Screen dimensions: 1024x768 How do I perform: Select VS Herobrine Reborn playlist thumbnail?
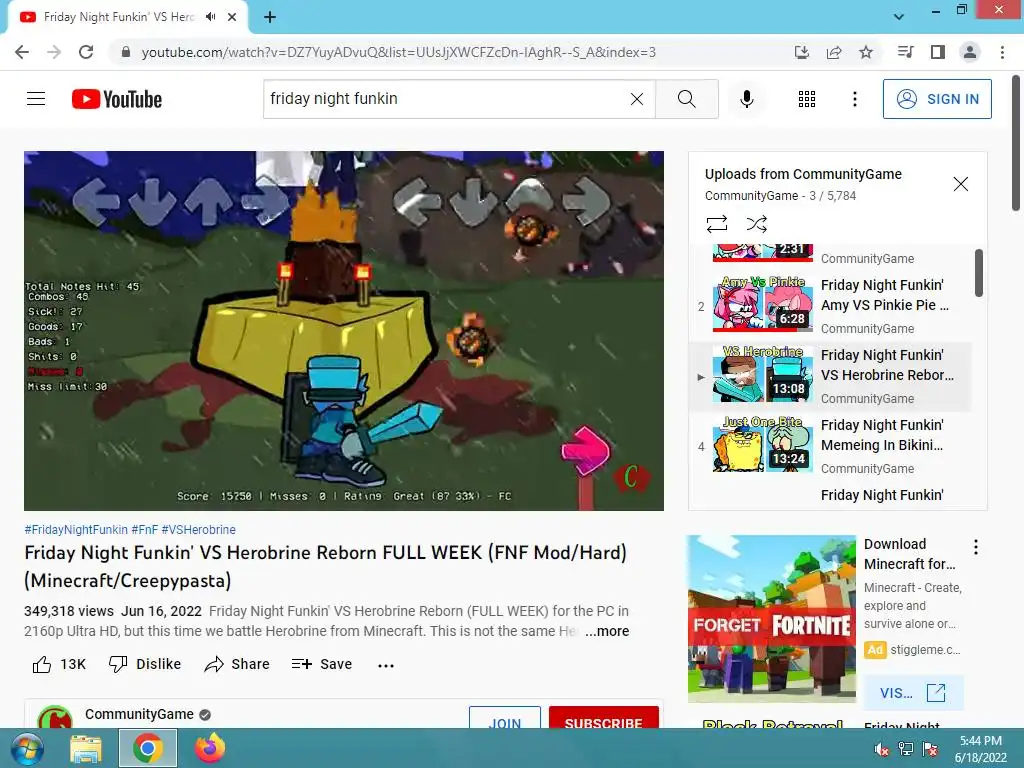pos(763,374)
